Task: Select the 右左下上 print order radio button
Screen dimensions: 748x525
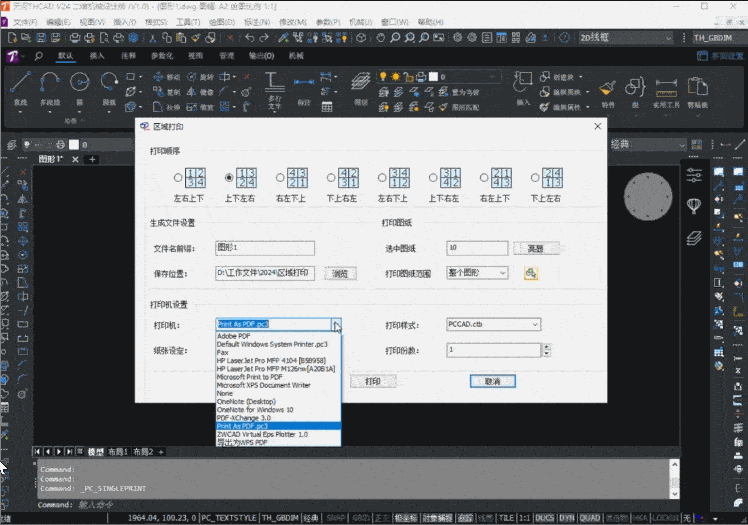Action: (x=280, y=177)
